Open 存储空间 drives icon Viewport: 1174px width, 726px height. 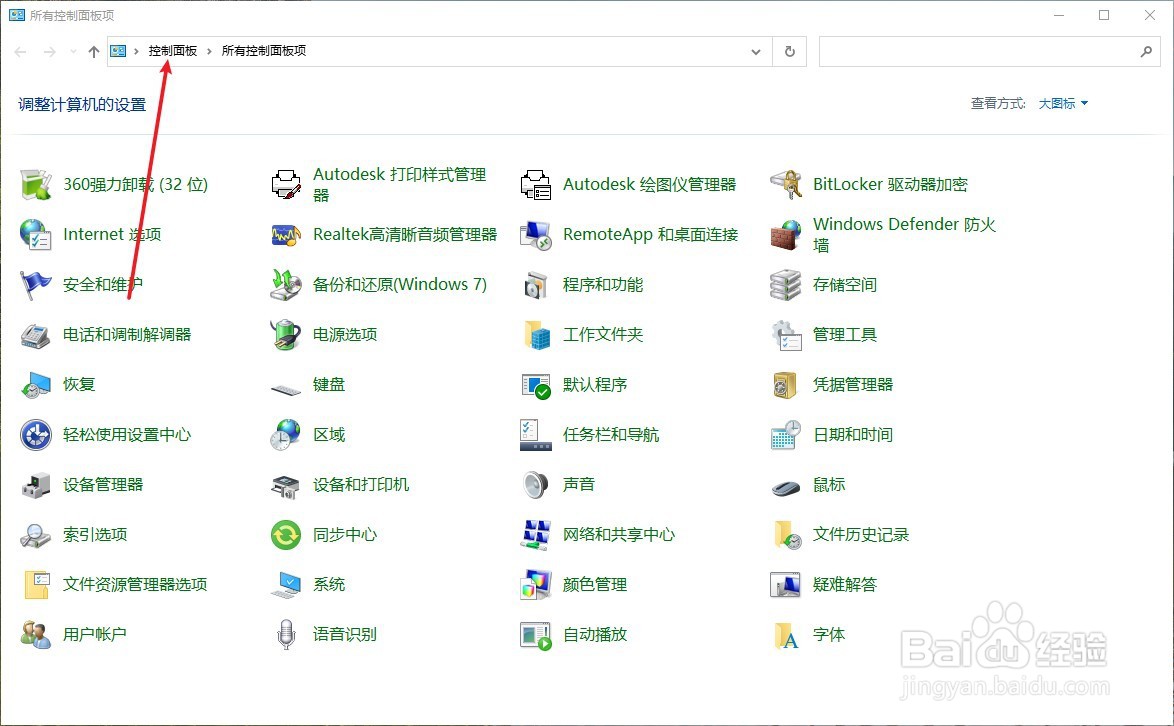click(x=785, y=284)
